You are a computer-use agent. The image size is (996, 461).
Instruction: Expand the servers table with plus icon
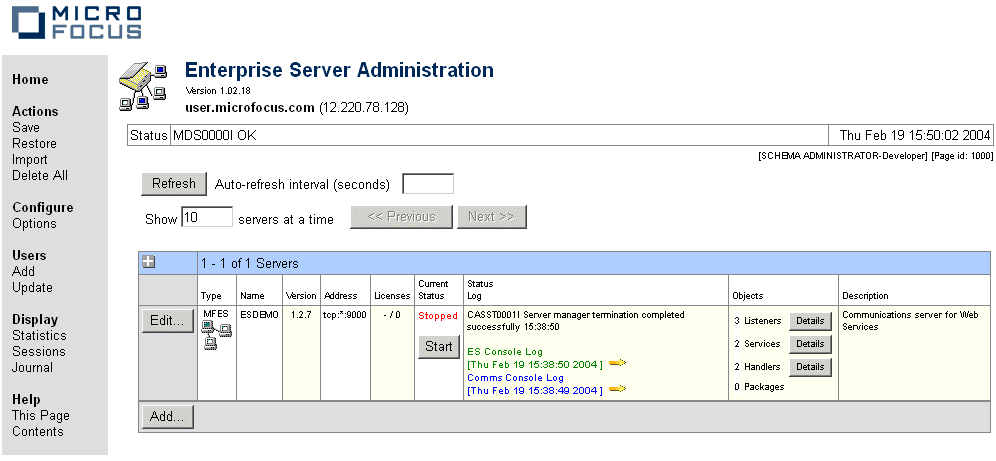[149, 262]
